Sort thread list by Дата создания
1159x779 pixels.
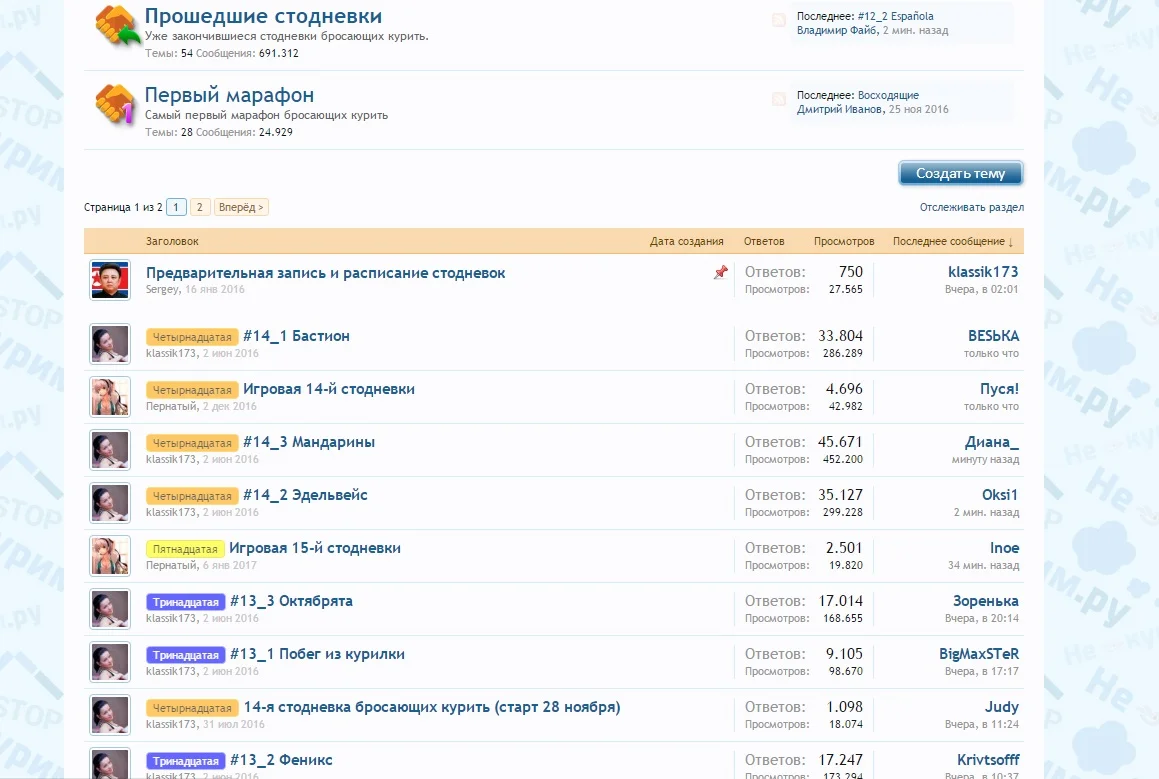tap(686, 241)
